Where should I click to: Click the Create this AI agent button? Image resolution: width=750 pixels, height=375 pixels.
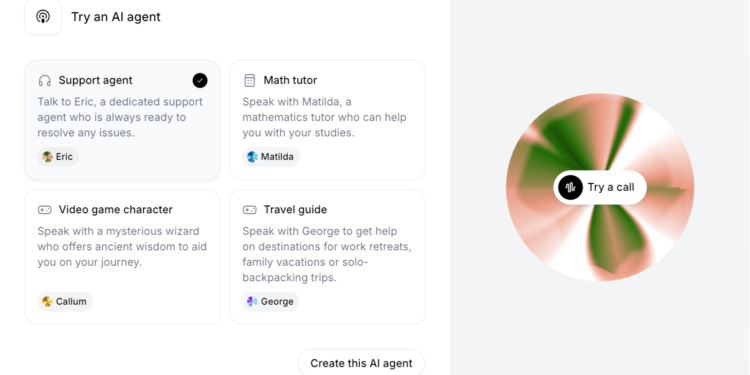click(x=361, y=363)
